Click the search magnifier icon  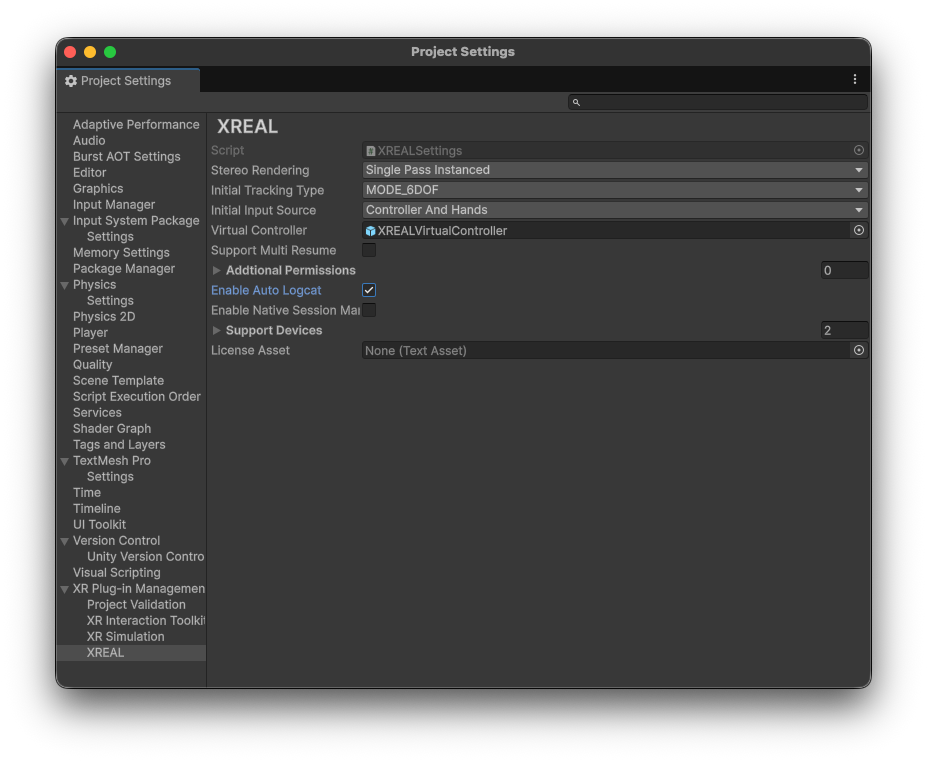pos(576,102)
